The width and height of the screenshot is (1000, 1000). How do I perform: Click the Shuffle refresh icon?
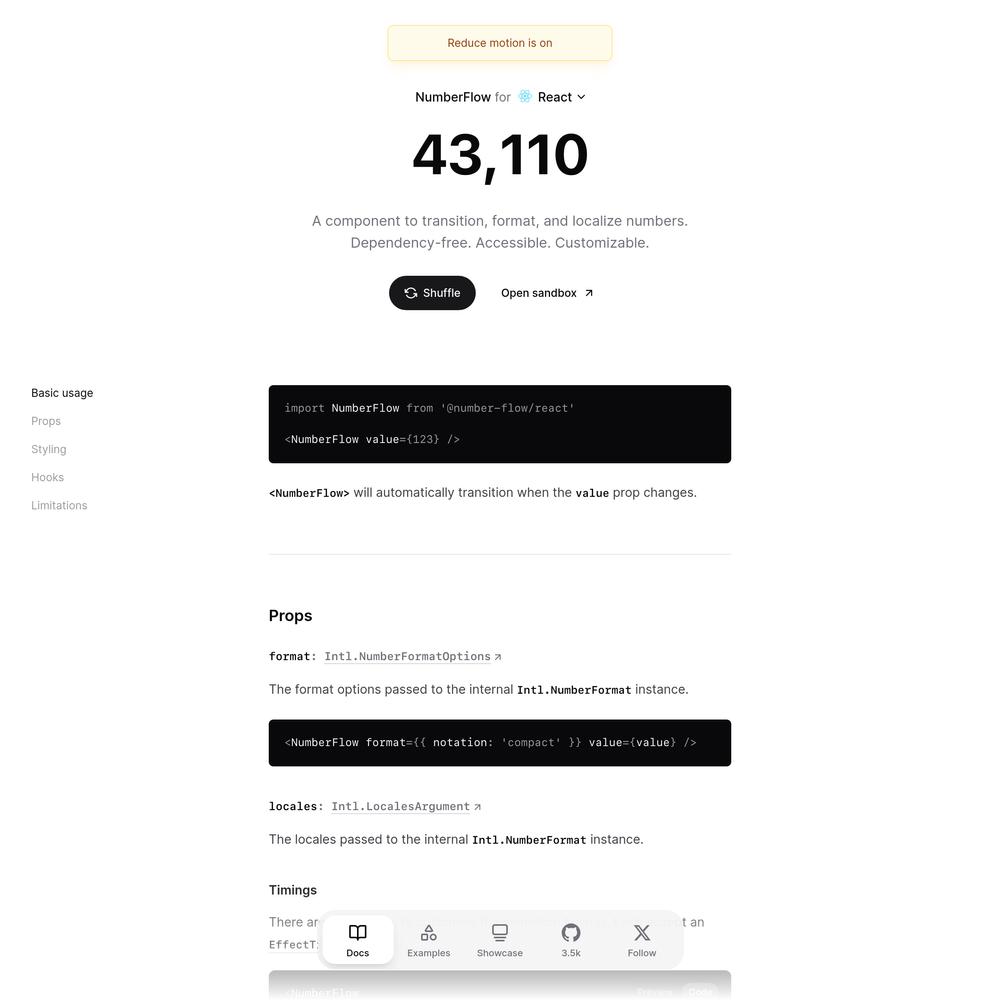pos(411,293)
